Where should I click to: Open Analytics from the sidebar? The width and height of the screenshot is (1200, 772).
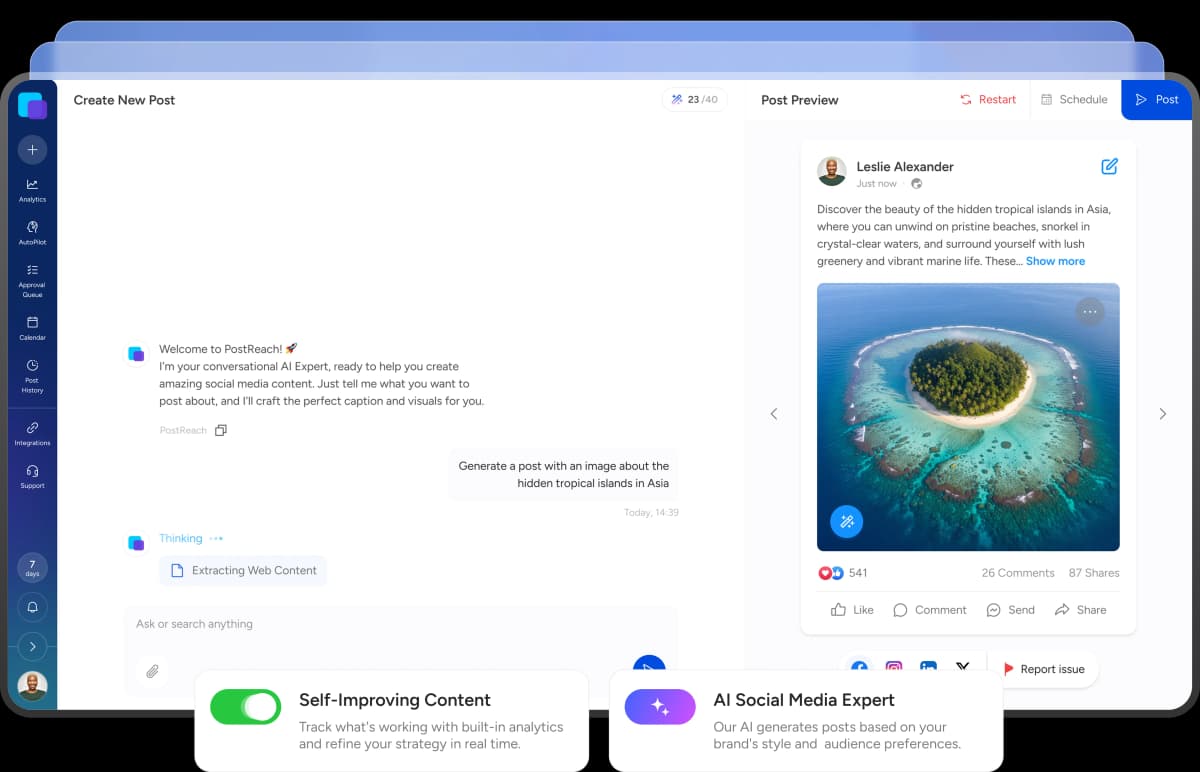tap(32, 190)
